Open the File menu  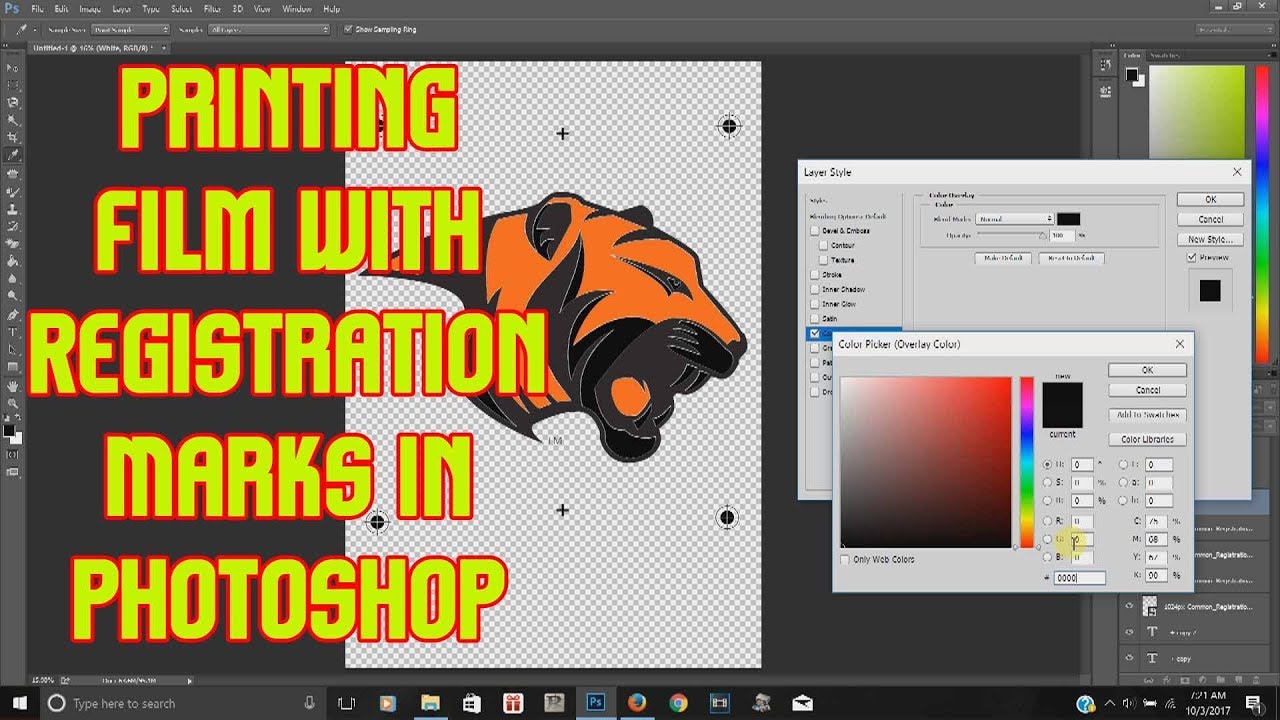point(37,9)
